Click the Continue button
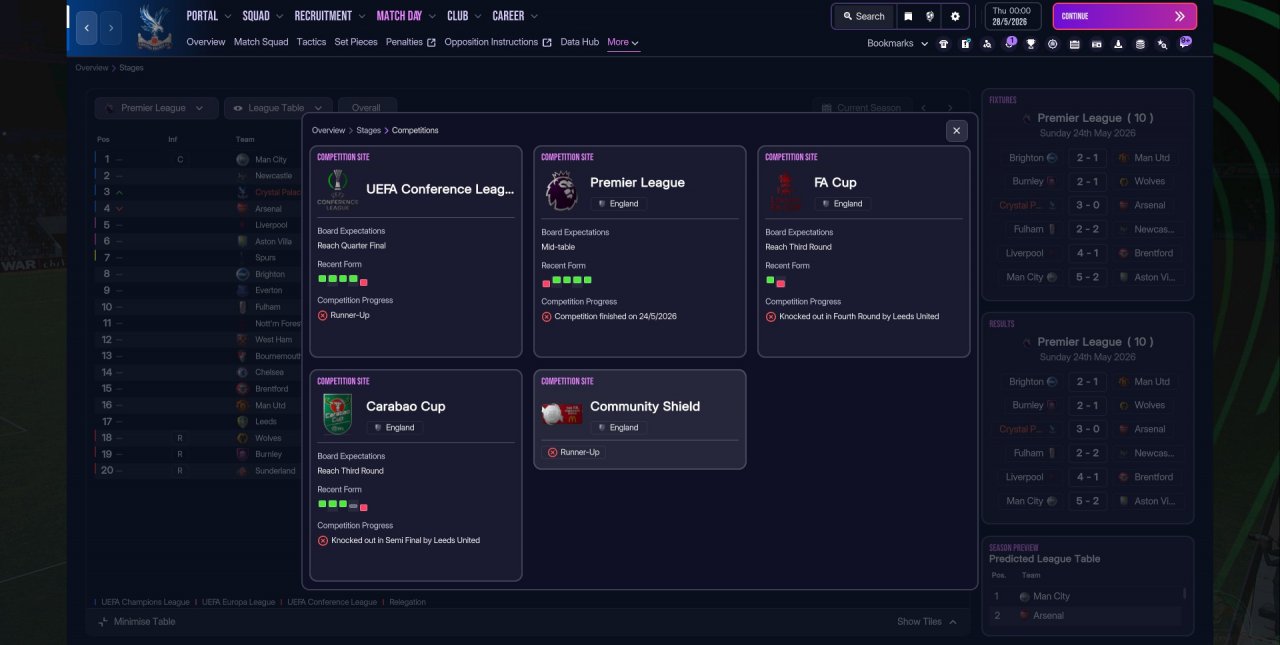 [1124, 16]
